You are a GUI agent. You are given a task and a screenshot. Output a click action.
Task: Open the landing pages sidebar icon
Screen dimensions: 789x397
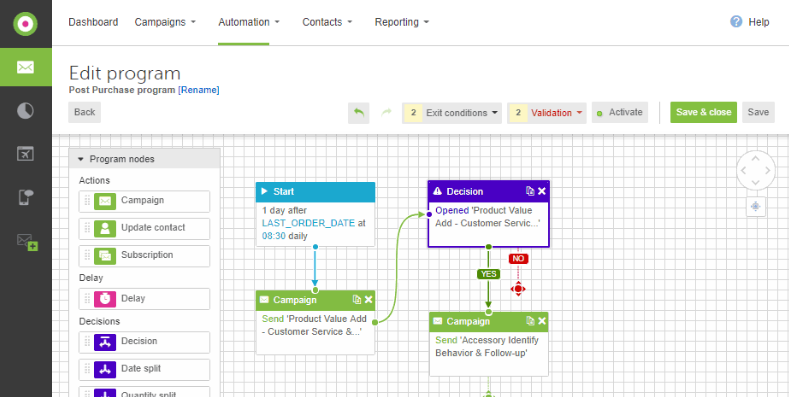(x=25, y=154)
